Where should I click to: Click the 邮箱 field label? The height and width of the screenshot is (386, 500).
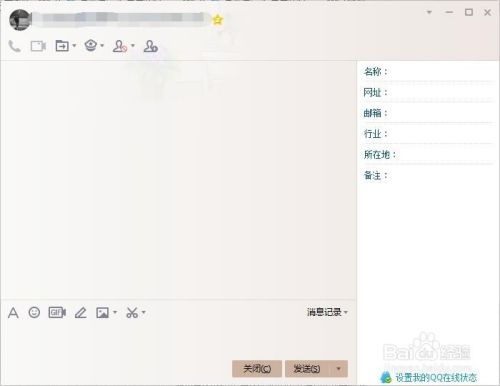click(376, 113)
